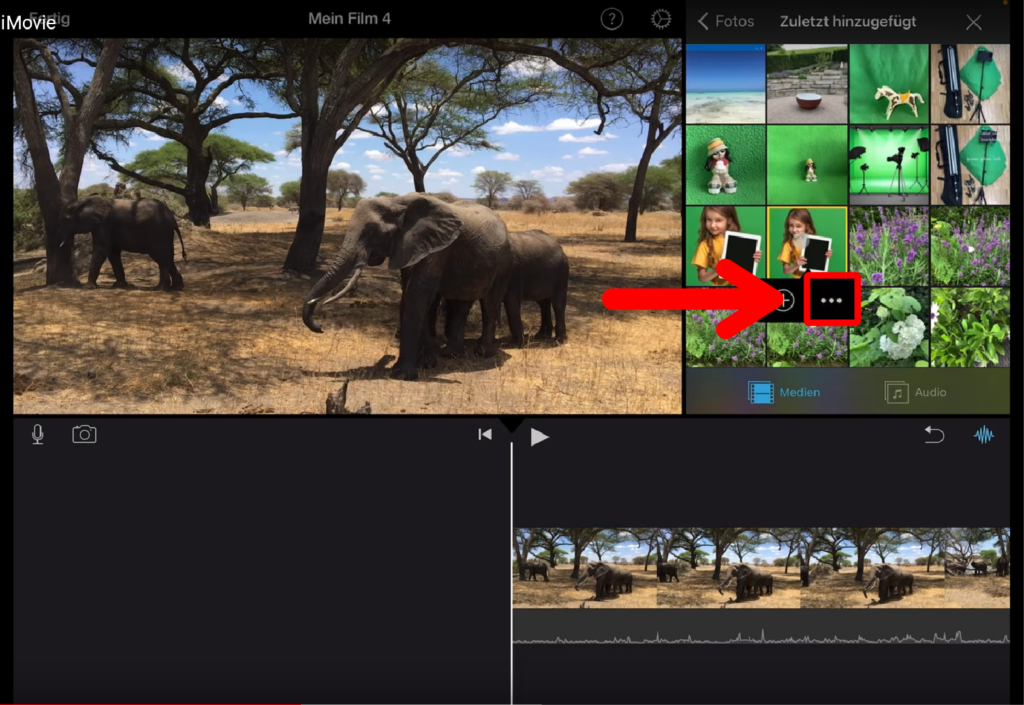Go back to Fotos
This screenshot has height=705, width=1024.
click(x=726, y=21)
